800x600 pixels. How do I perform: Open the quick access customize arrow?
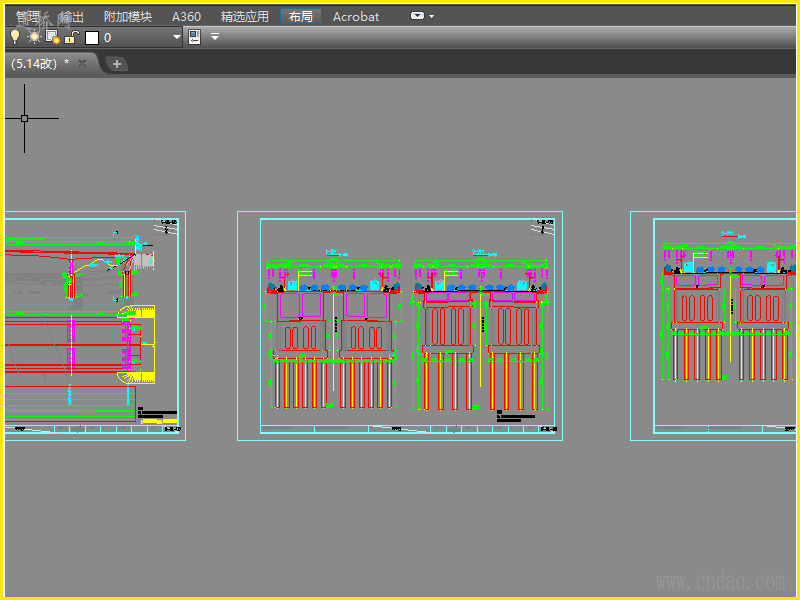click(215, 38)
